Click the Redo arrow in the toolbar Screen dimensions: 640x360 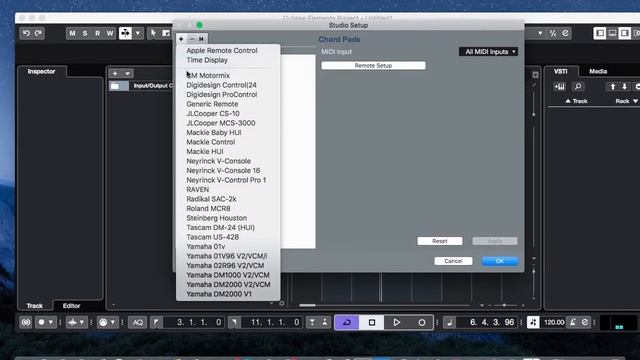coord(38,33)
